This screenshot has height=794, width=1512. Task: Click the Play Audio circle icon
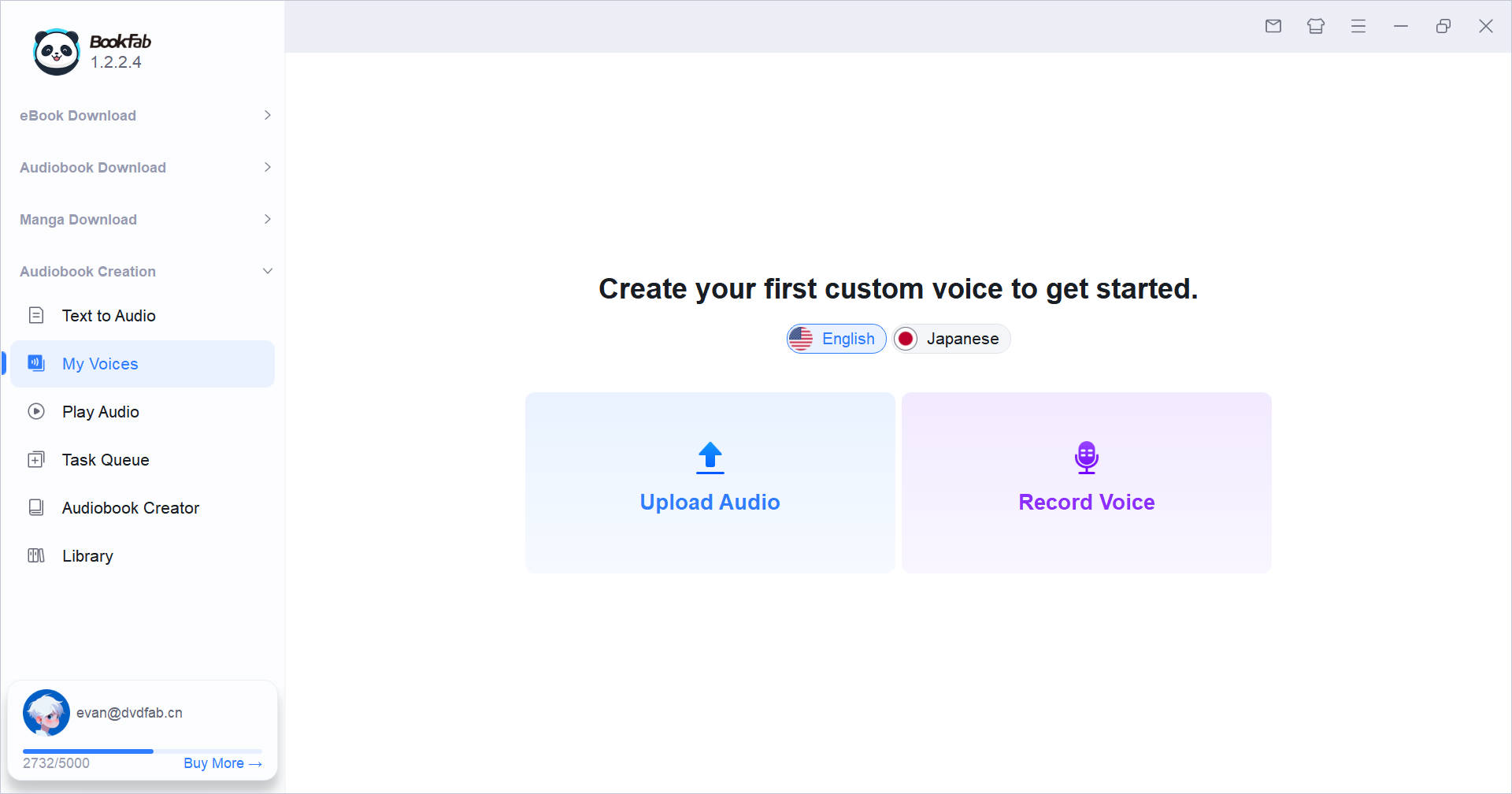click(x=36, y=411)
